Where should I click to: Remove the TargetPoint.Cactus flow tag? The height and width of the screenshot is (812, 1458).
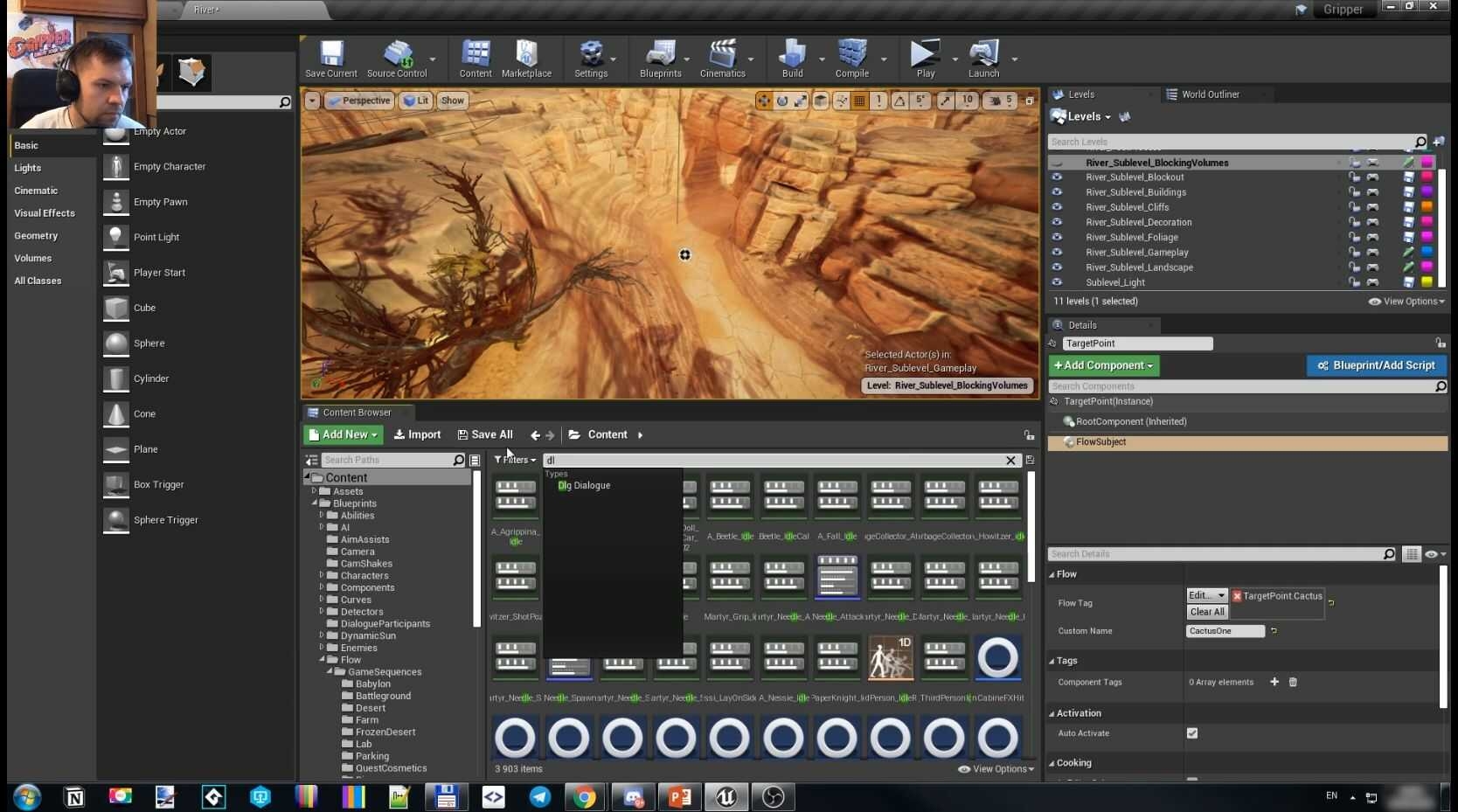point(1237,596)
